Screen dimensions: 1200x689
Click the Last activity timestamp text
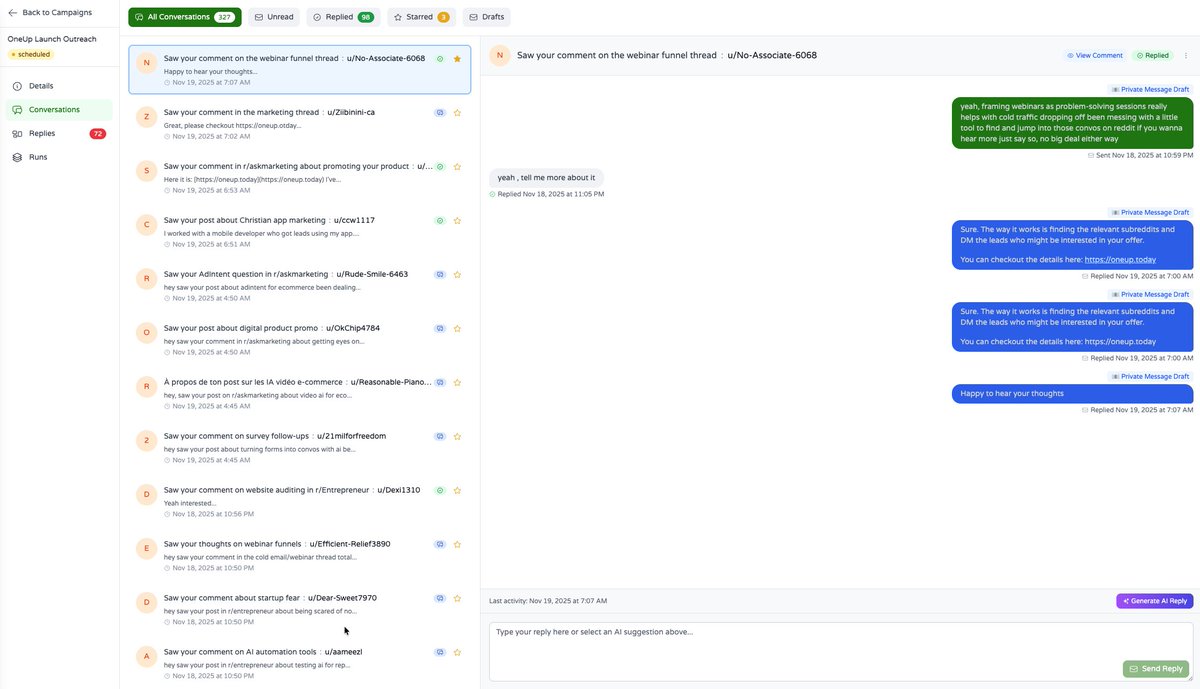tap(548, 601)
